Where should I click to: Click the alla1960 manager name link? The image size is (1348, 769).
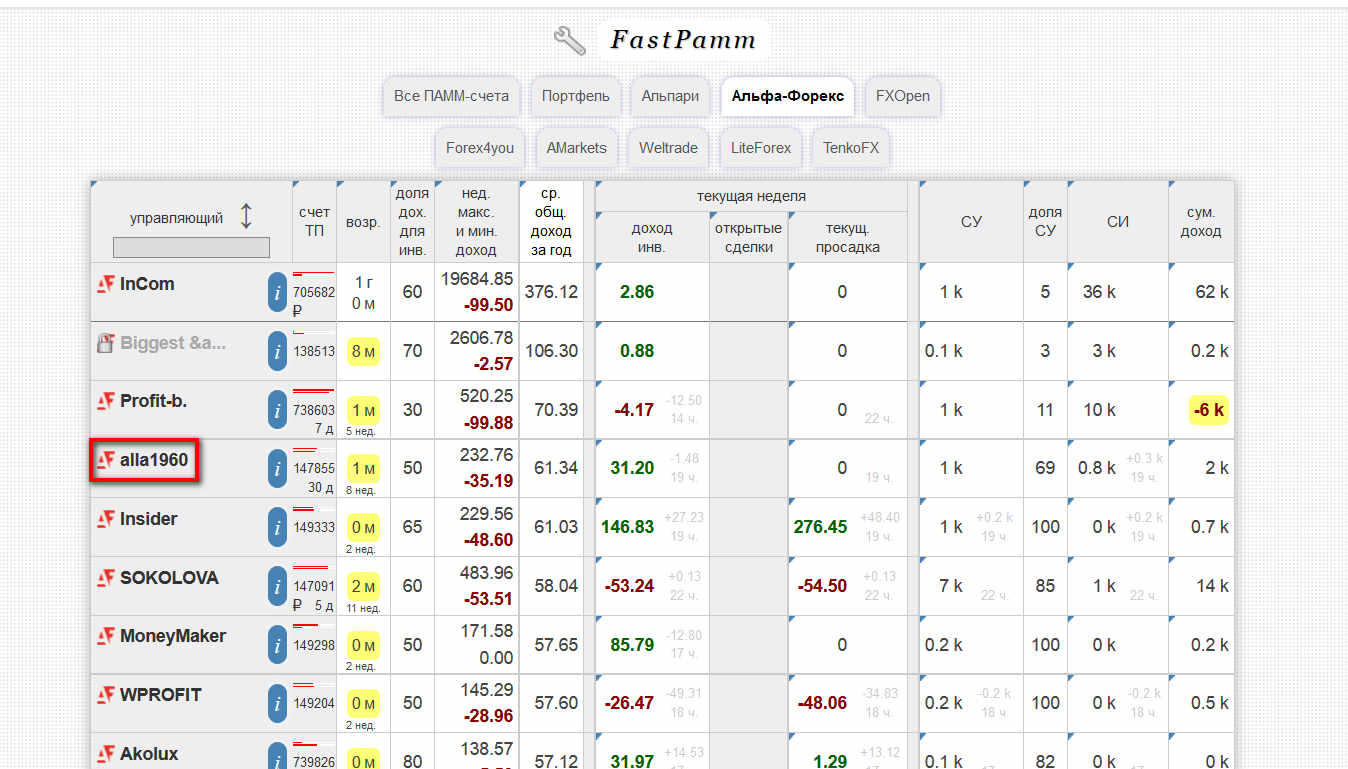pos(153,460)
